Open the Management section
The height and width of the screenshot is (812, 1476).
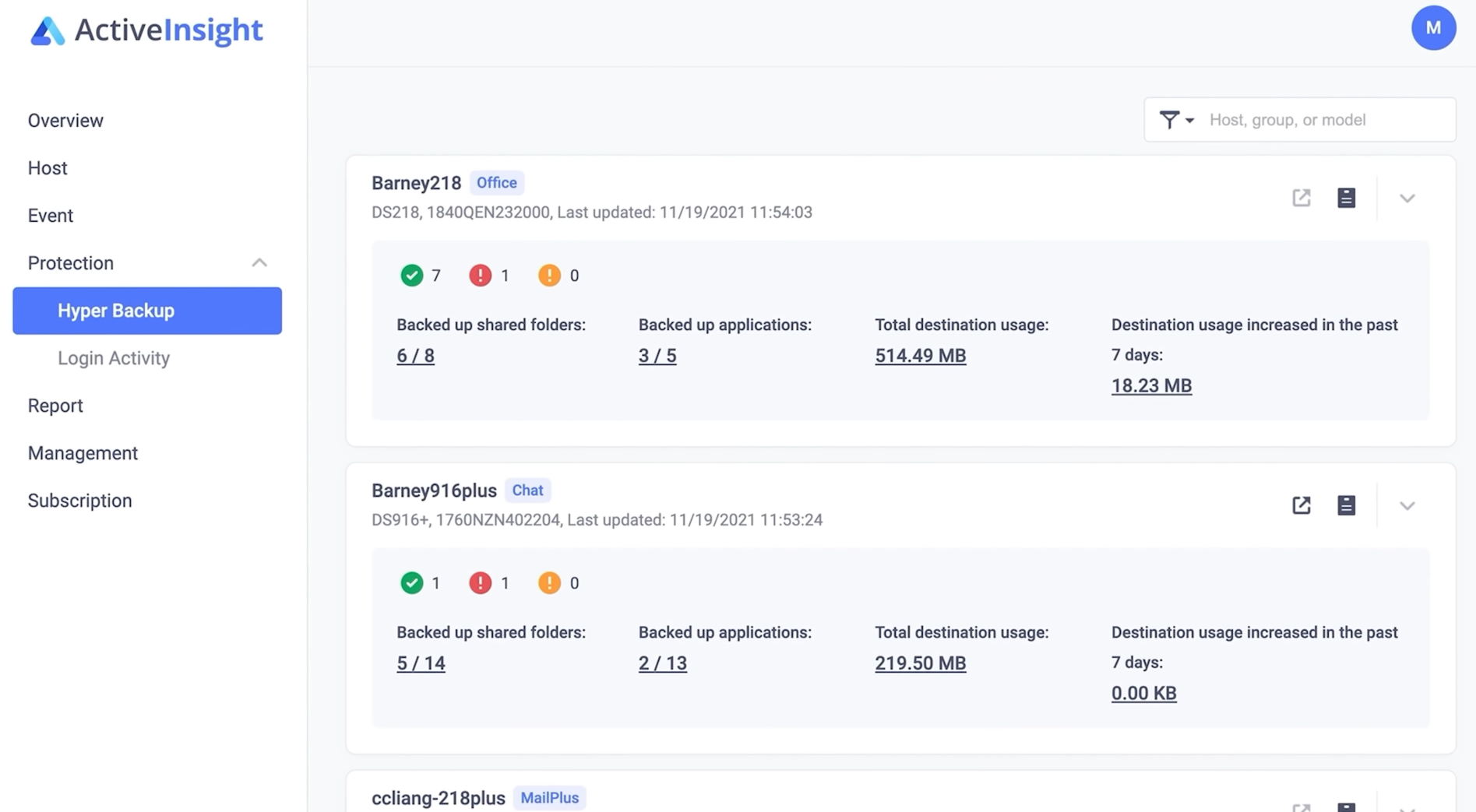point(83,453)
